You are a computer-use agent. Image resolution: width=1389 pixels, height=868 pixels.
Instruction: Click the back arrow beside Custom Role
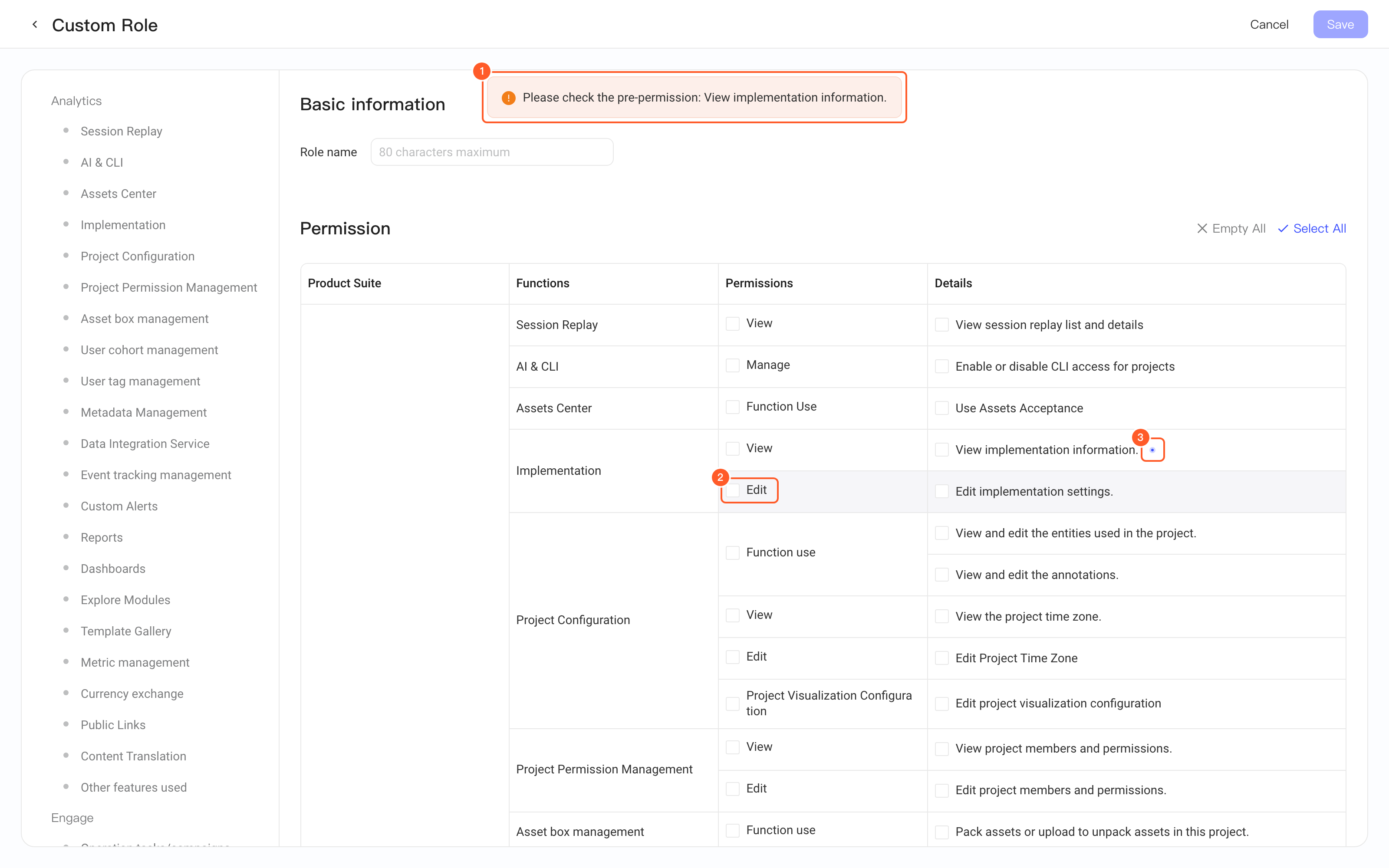[x=35, y=25]
